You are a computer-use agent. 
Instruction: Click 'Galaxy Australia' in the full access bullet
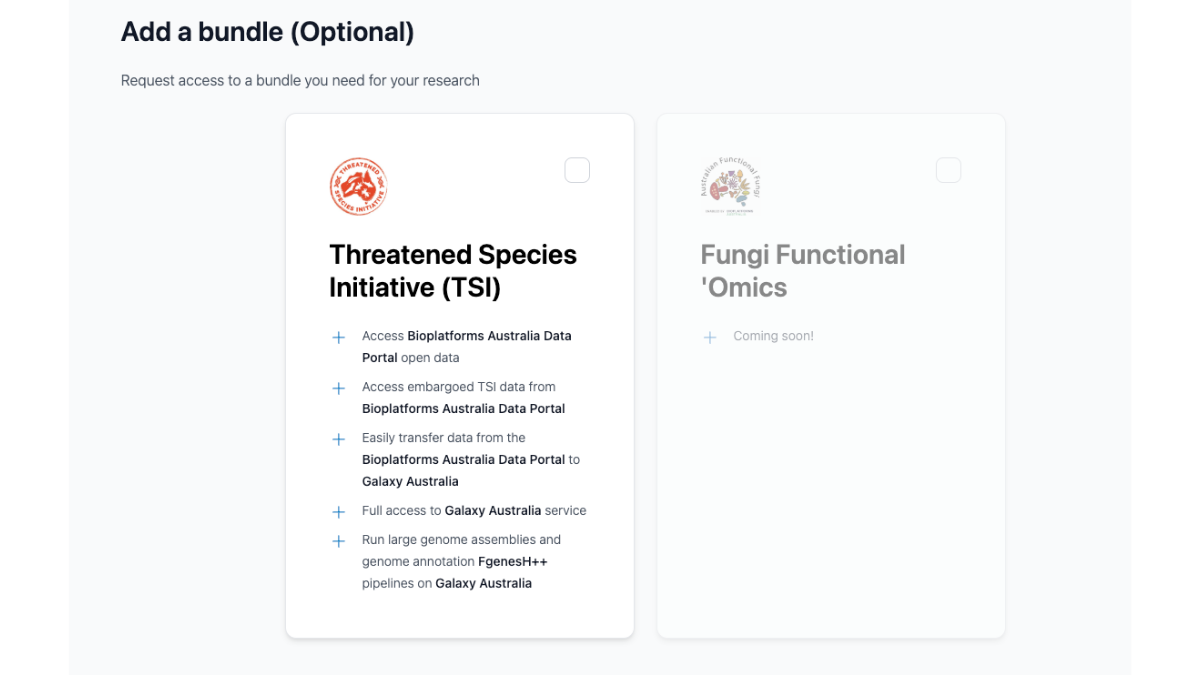coord(492,510)
